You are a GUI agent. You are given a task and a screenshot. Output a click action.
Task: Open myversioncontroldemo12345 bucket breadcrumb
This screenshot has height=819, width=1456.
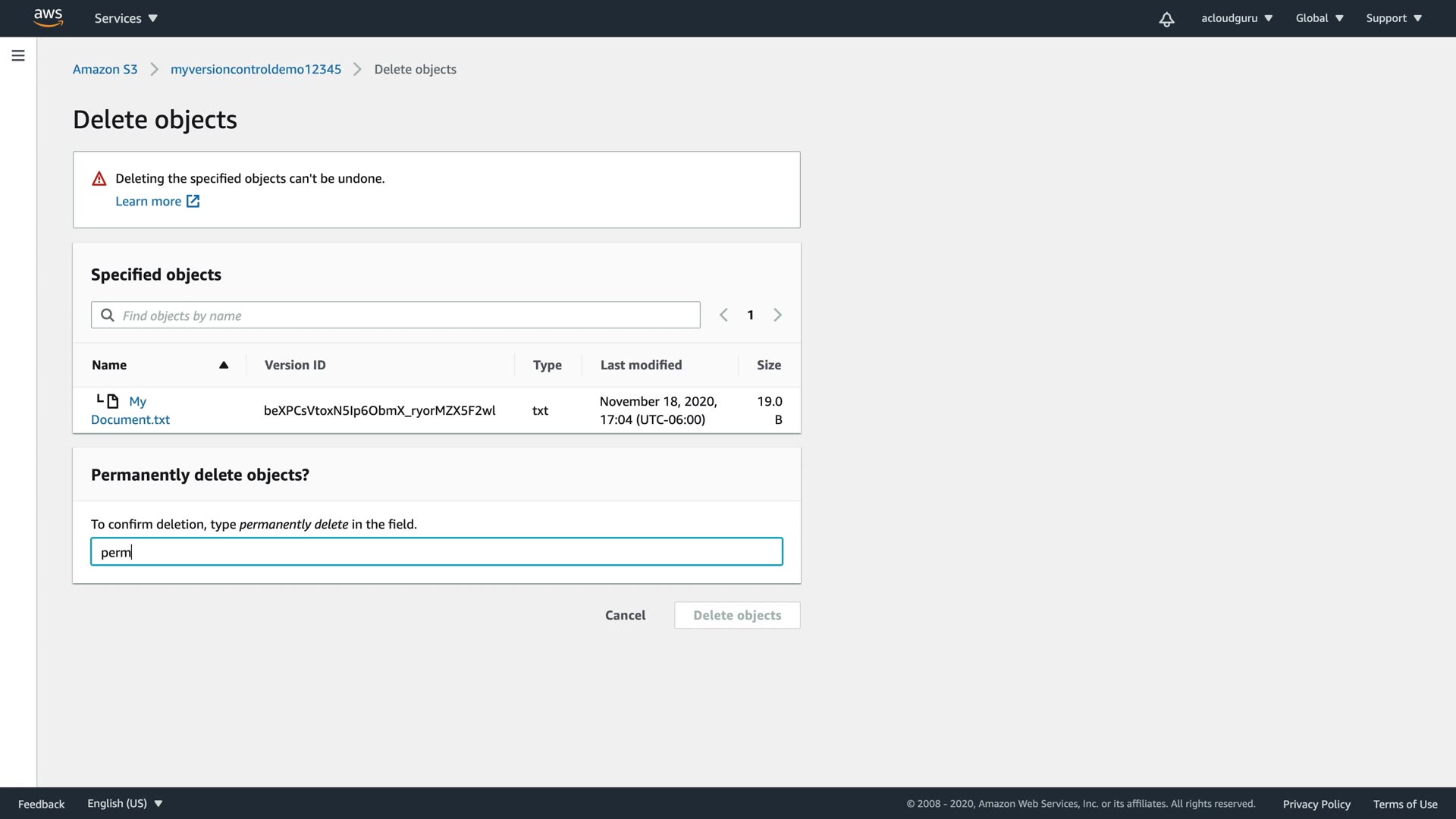[x=256, y=69]
